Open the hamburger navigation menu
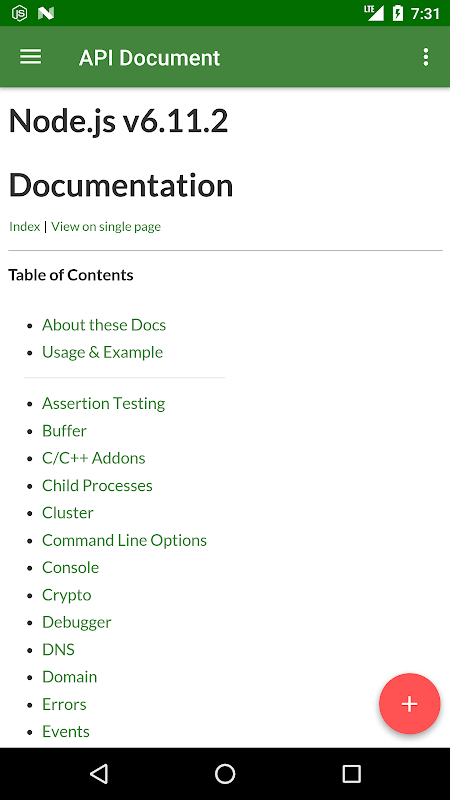 31,57
